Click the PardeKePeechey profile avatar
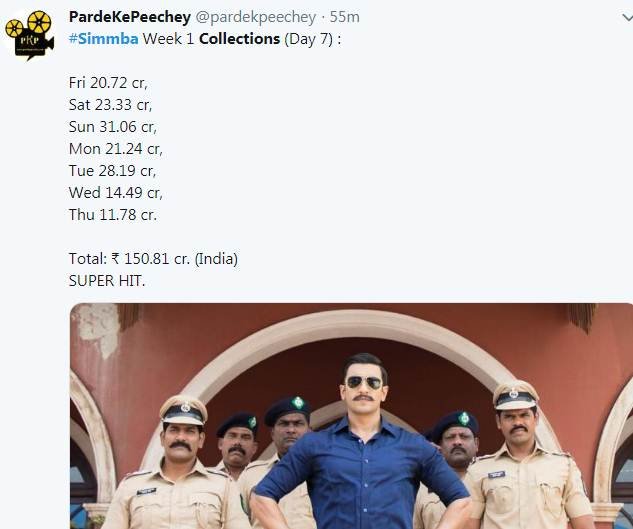This screenshot has width=633, height=529. (x=28, y=35)
